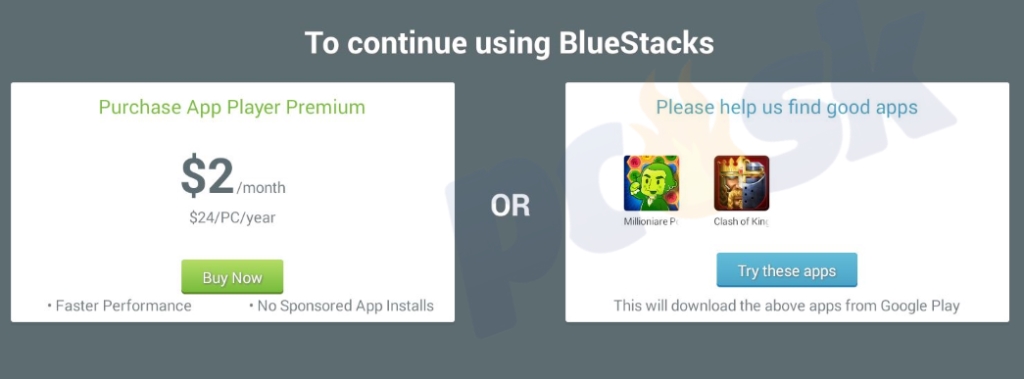Click the Faster Performance bullet text

[x=120, y=306]
